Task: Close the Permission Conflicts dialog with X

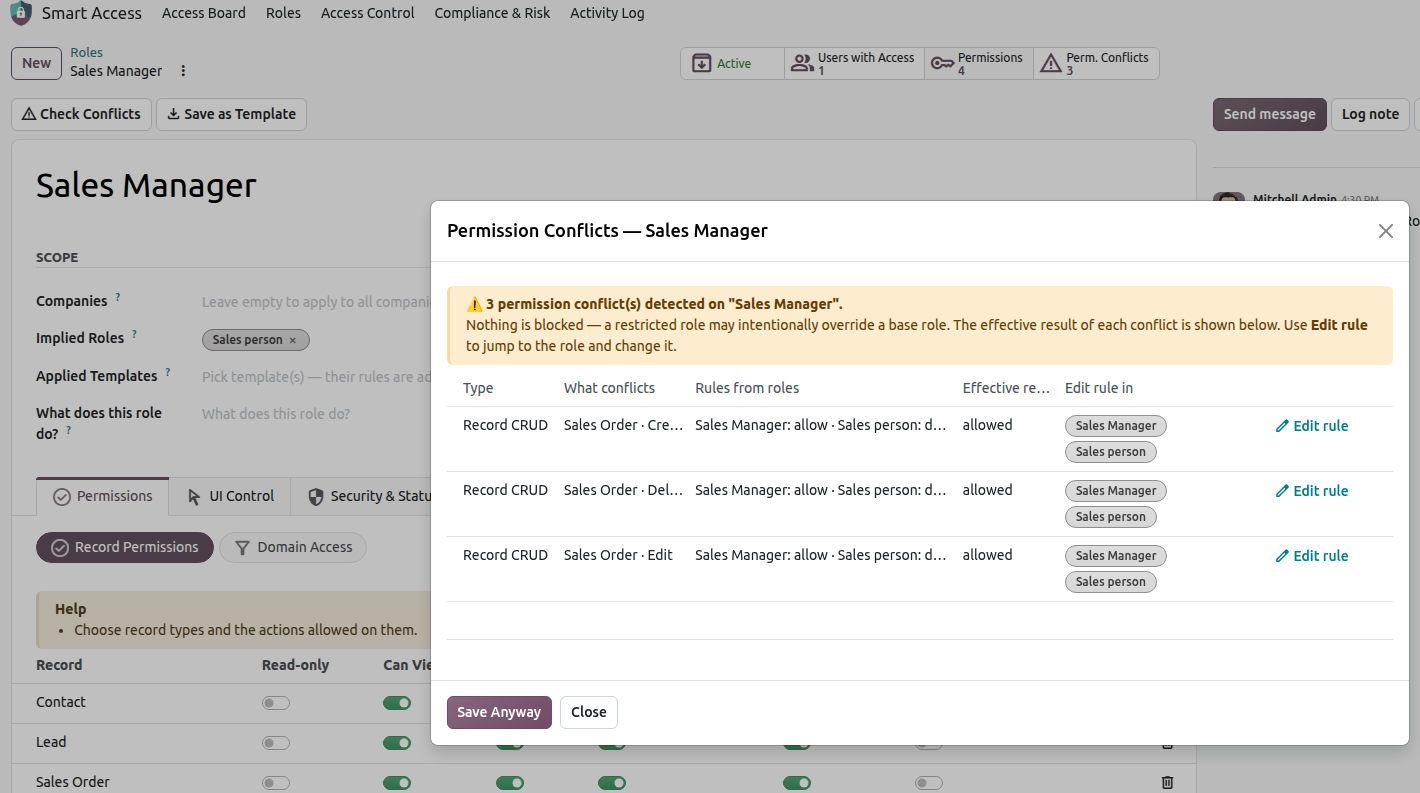Action: pos(1385,231)
